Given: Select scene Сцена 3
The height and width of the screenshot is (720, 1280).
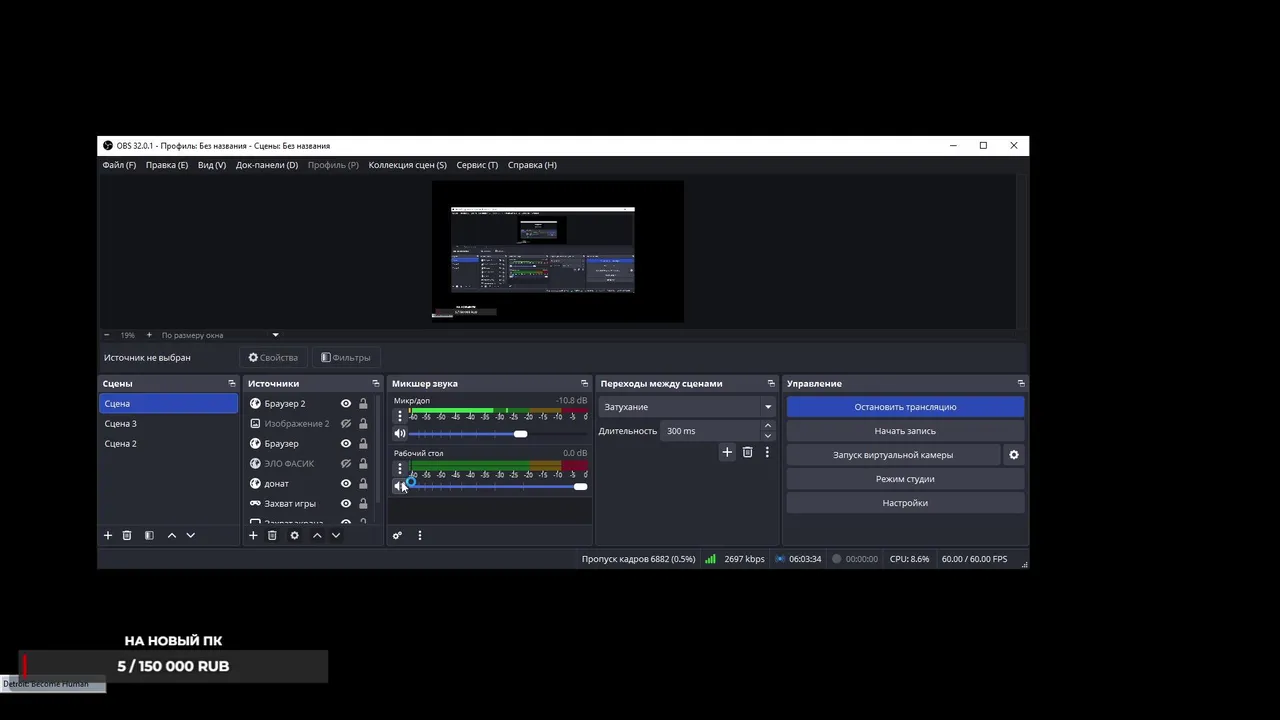Looking at the screenshot, I should pyautogui.click(x=169, y=423).
